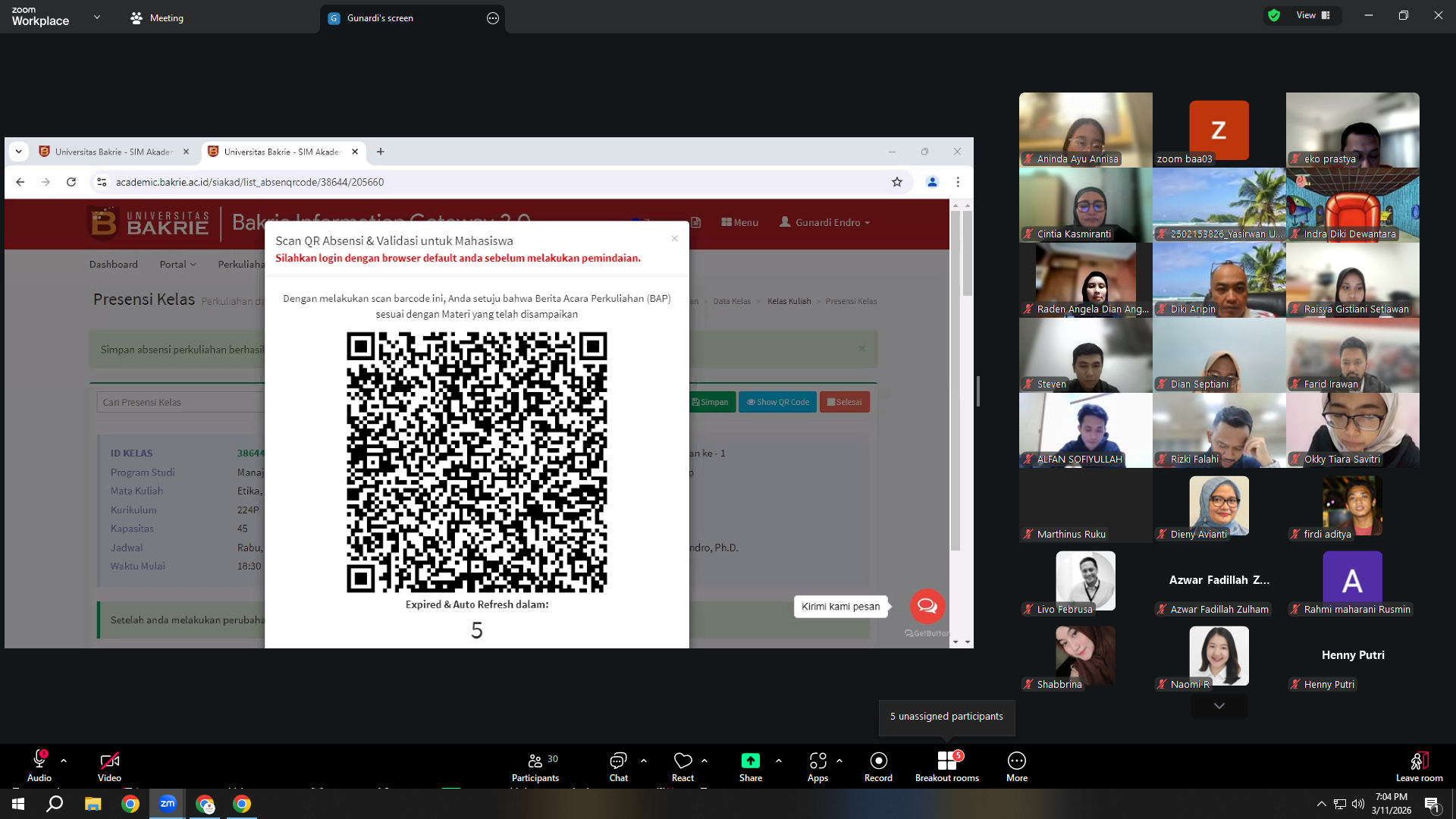The width and height of the screenshot is (1456, 819).
Task: Open the Participants panel
Action: 535,766
